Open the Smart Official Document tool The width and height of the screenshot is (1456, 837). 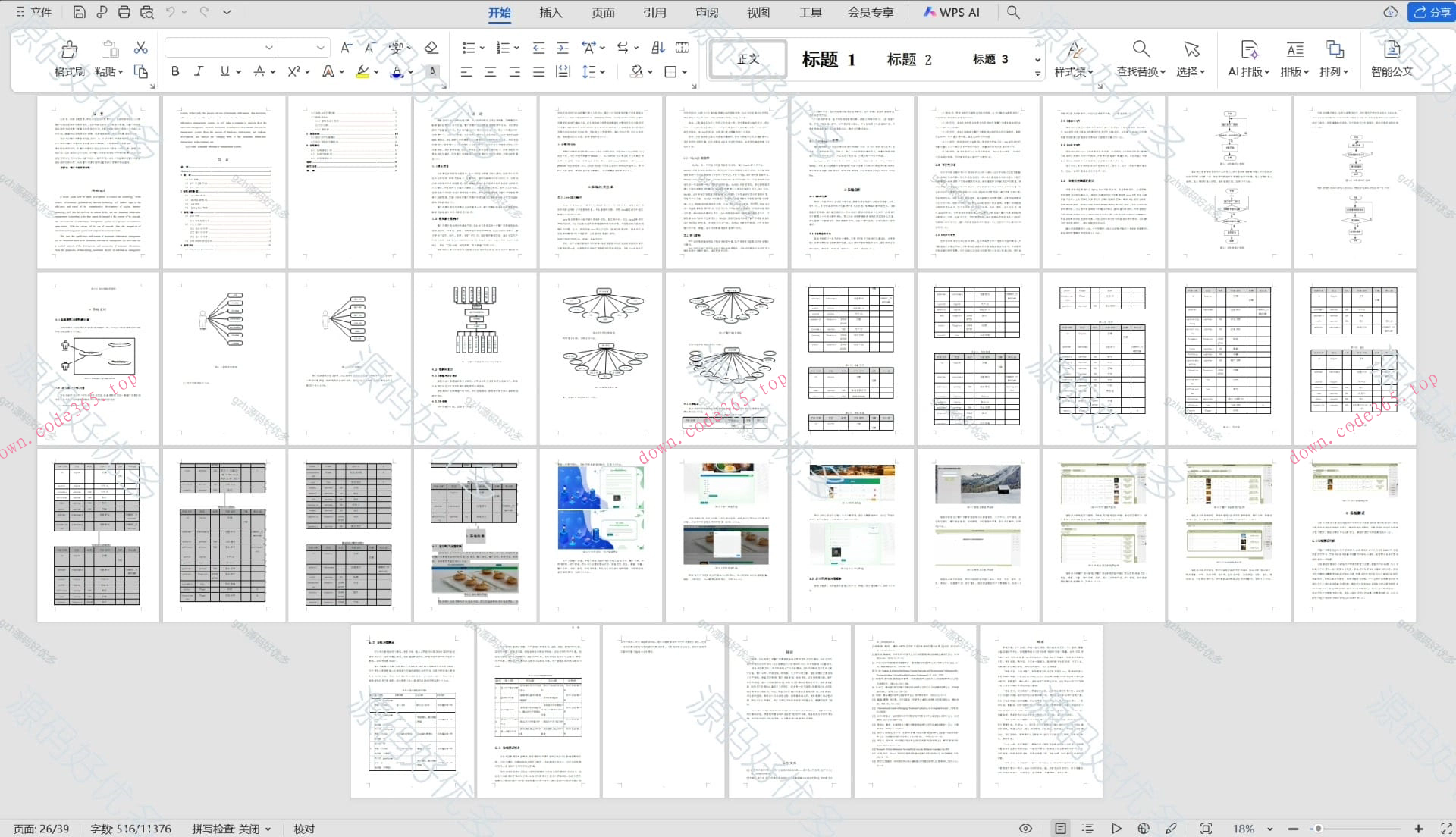(1391, 58)
